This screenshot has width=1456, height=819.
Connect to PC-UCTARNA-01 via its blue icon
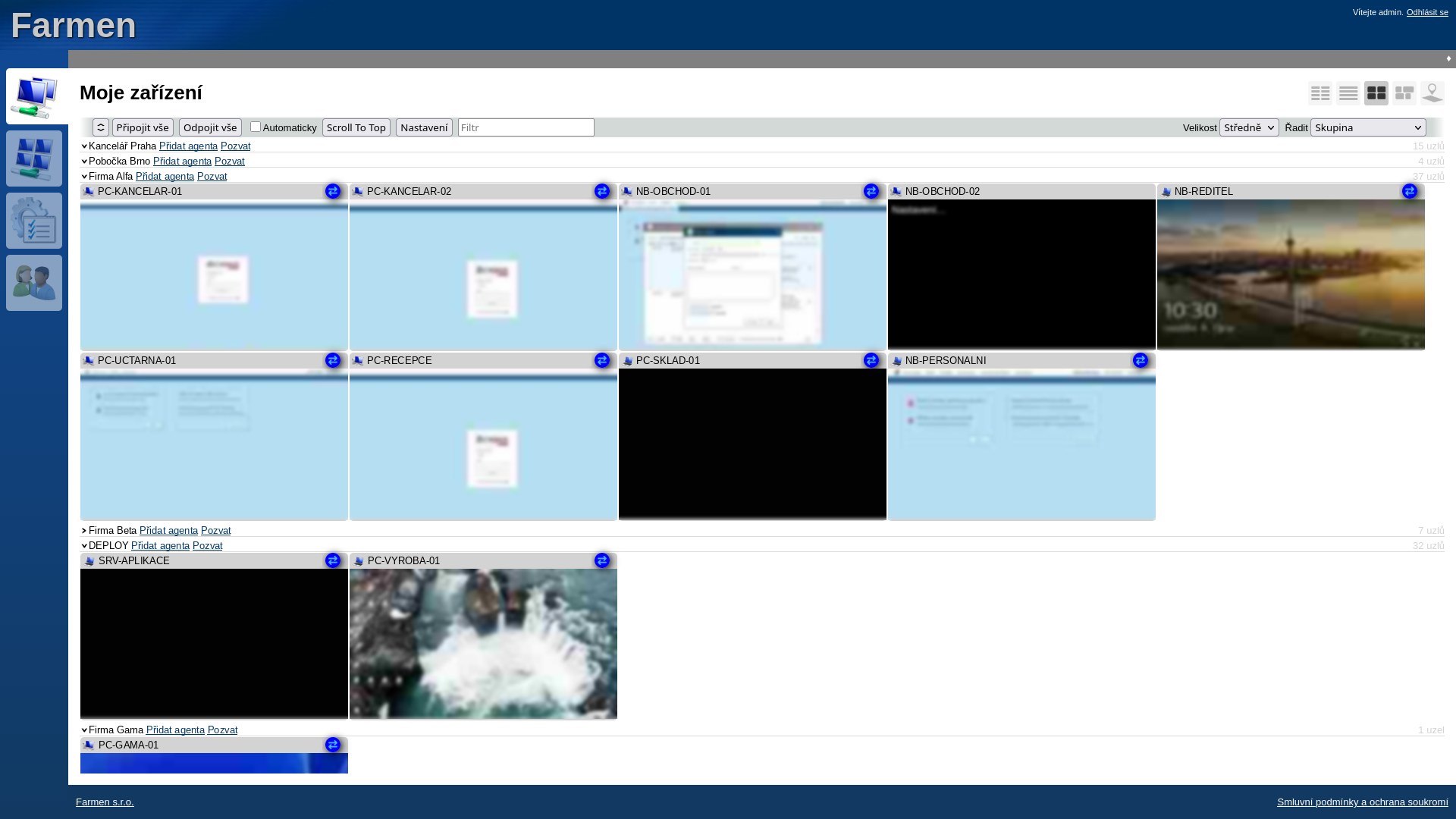point(333,360)
